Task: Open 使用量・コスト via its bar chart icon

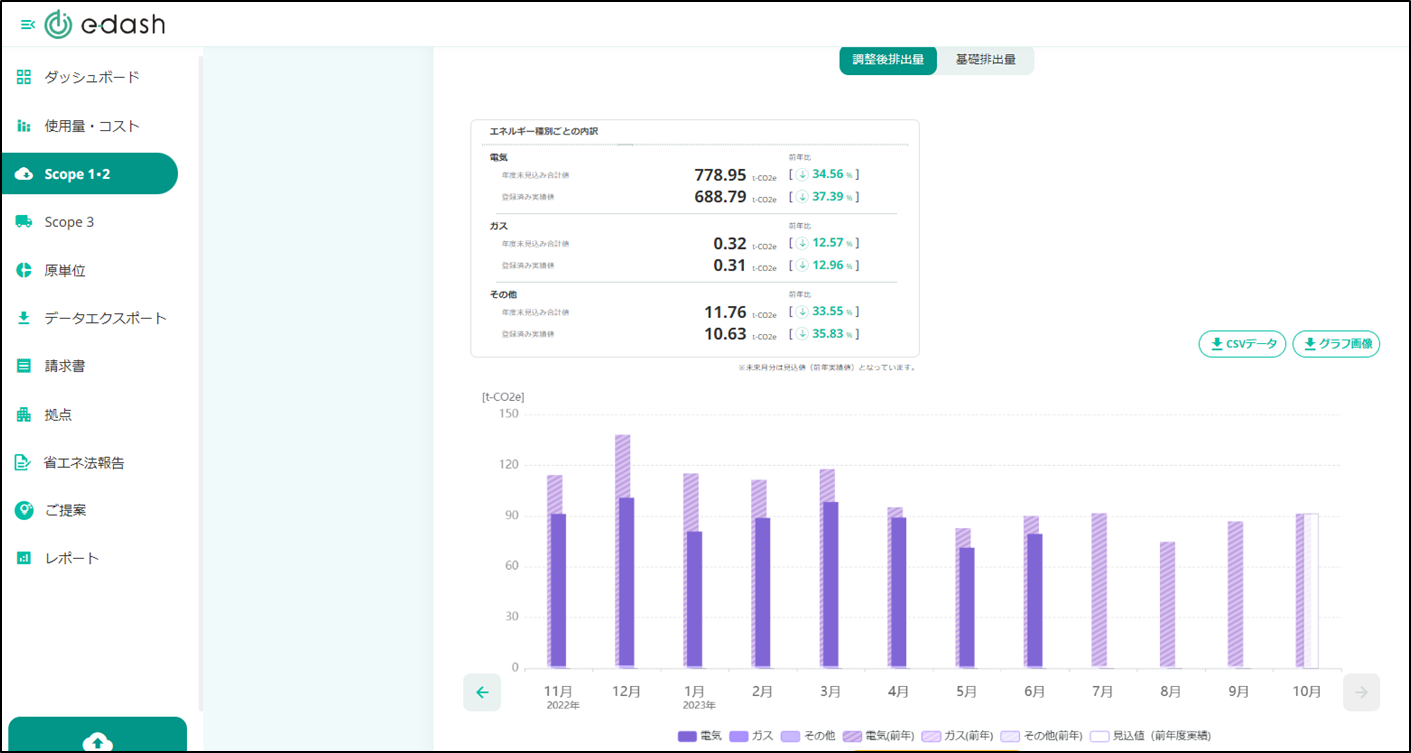Action: pos(24,126)
